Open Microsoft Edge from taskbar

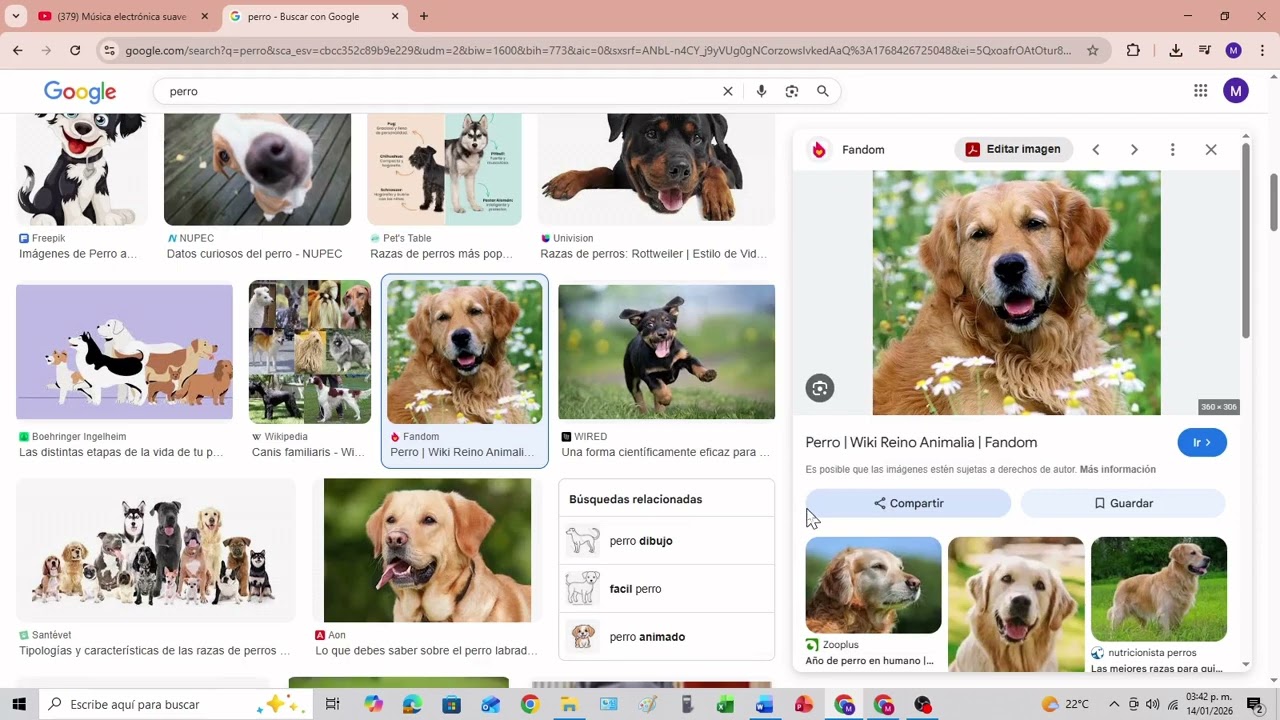point(412,704)
